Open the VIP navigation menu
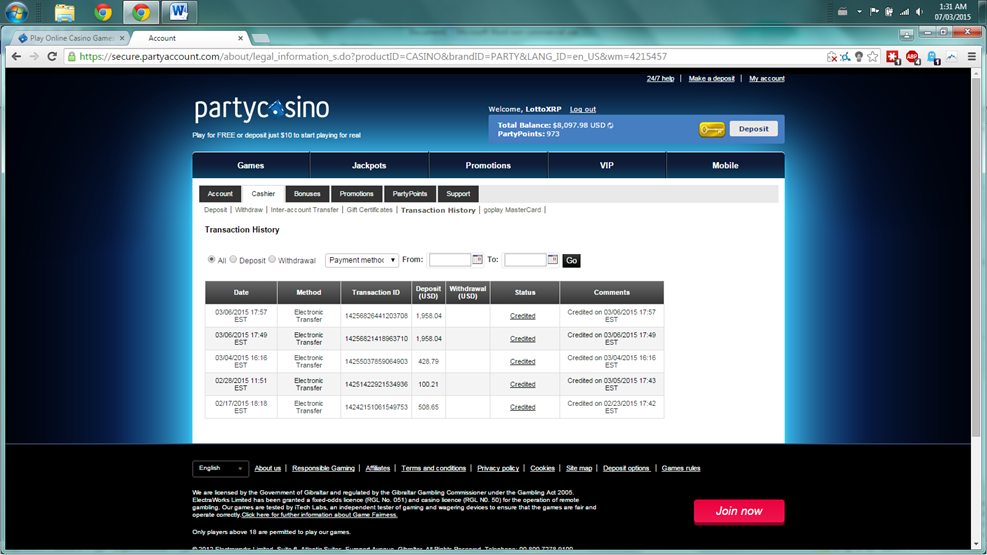The width and height of the screenshot is (987, 555). pos(607,165)
